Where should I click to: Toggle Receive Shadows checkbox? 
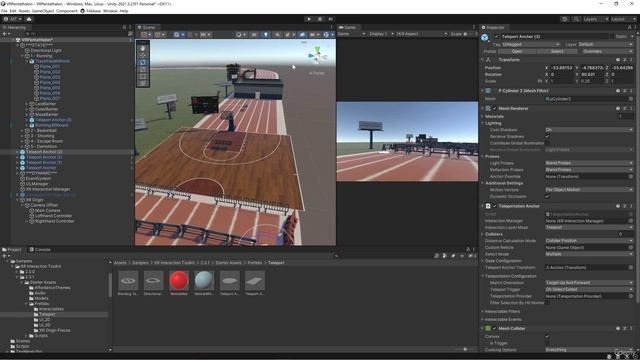point(547,136)
